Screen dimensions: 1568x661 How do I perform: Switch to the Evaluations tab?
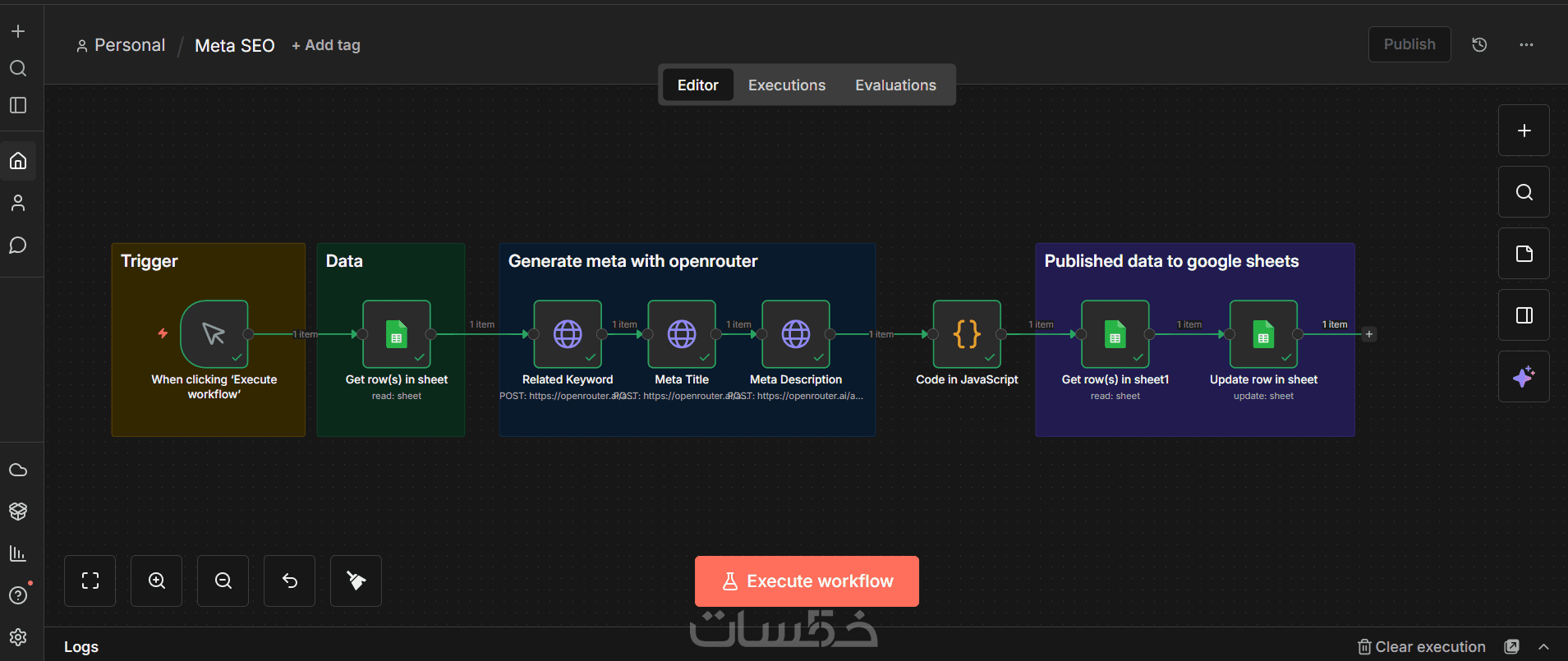click(895, 85)
